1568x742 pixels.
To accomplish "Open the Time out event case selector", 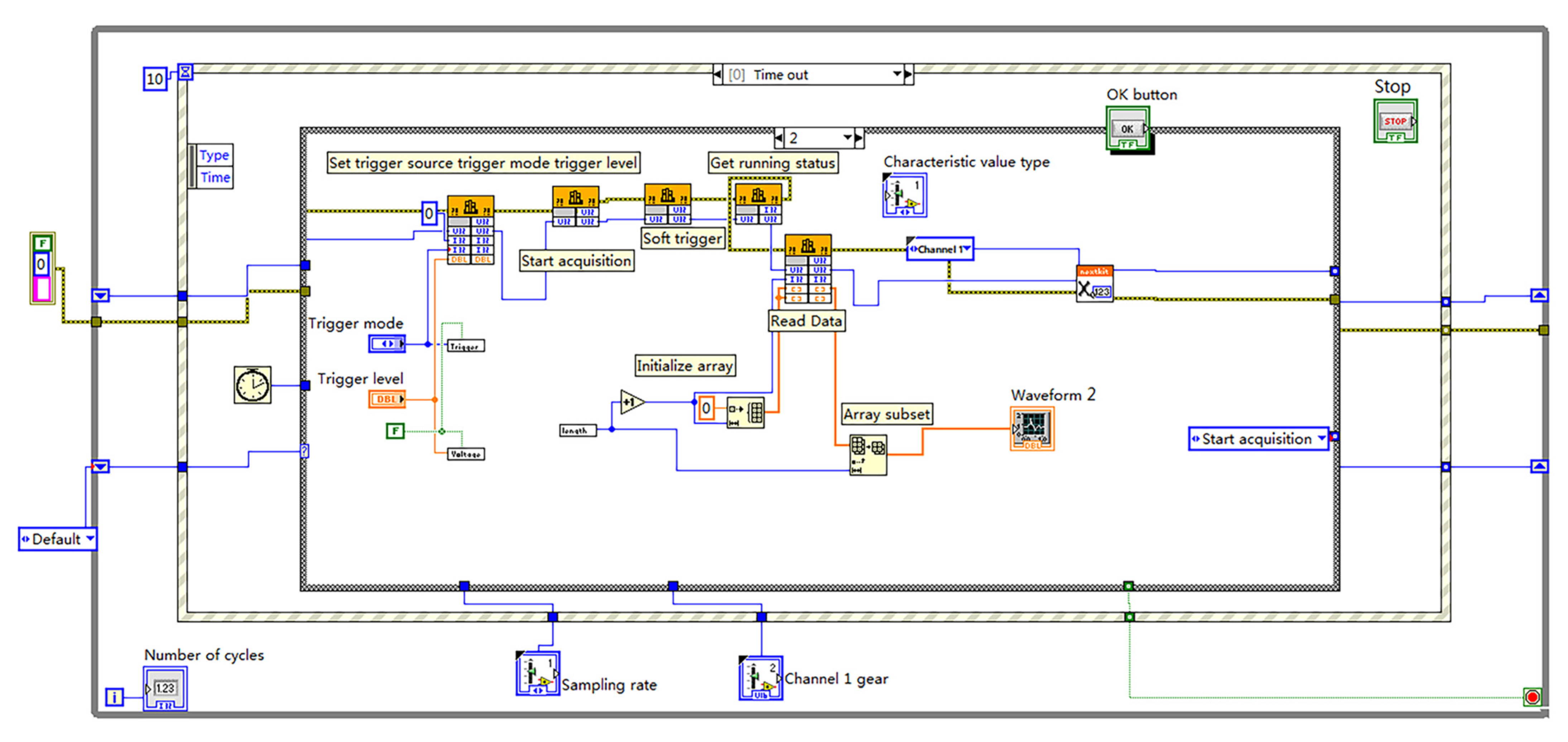I will pos(896,74).
